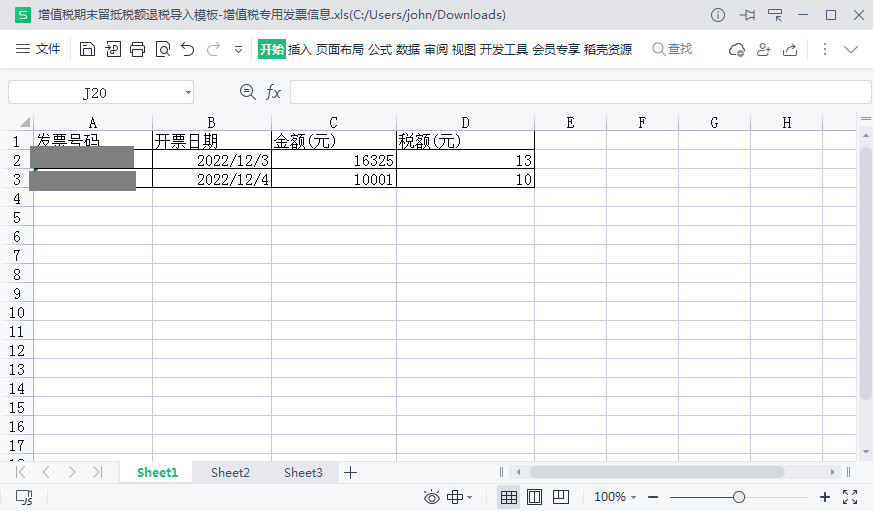
Task: Undo the last action
Action: [188, 49]
